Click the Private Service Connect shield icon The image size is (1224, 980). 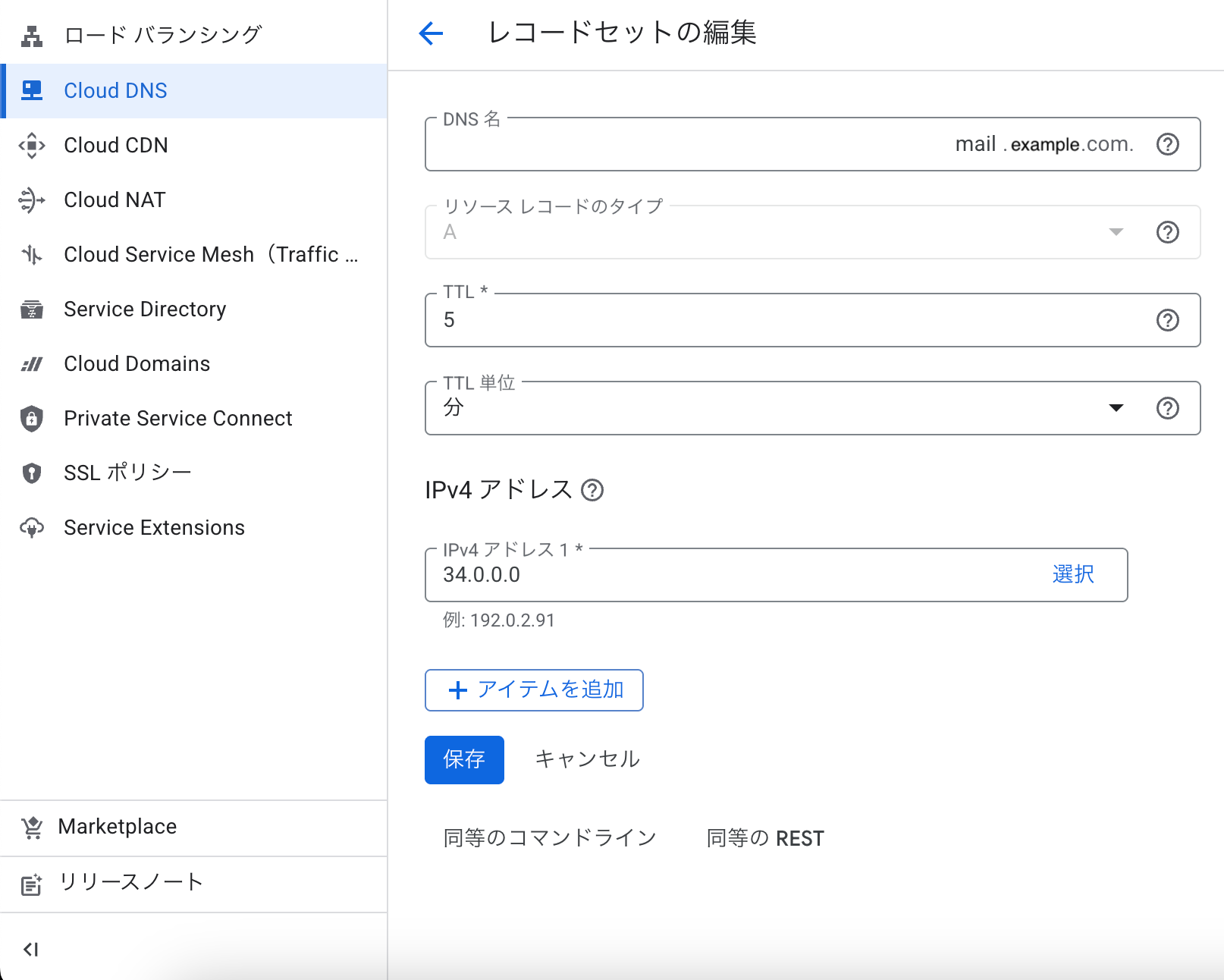point(32,418)
